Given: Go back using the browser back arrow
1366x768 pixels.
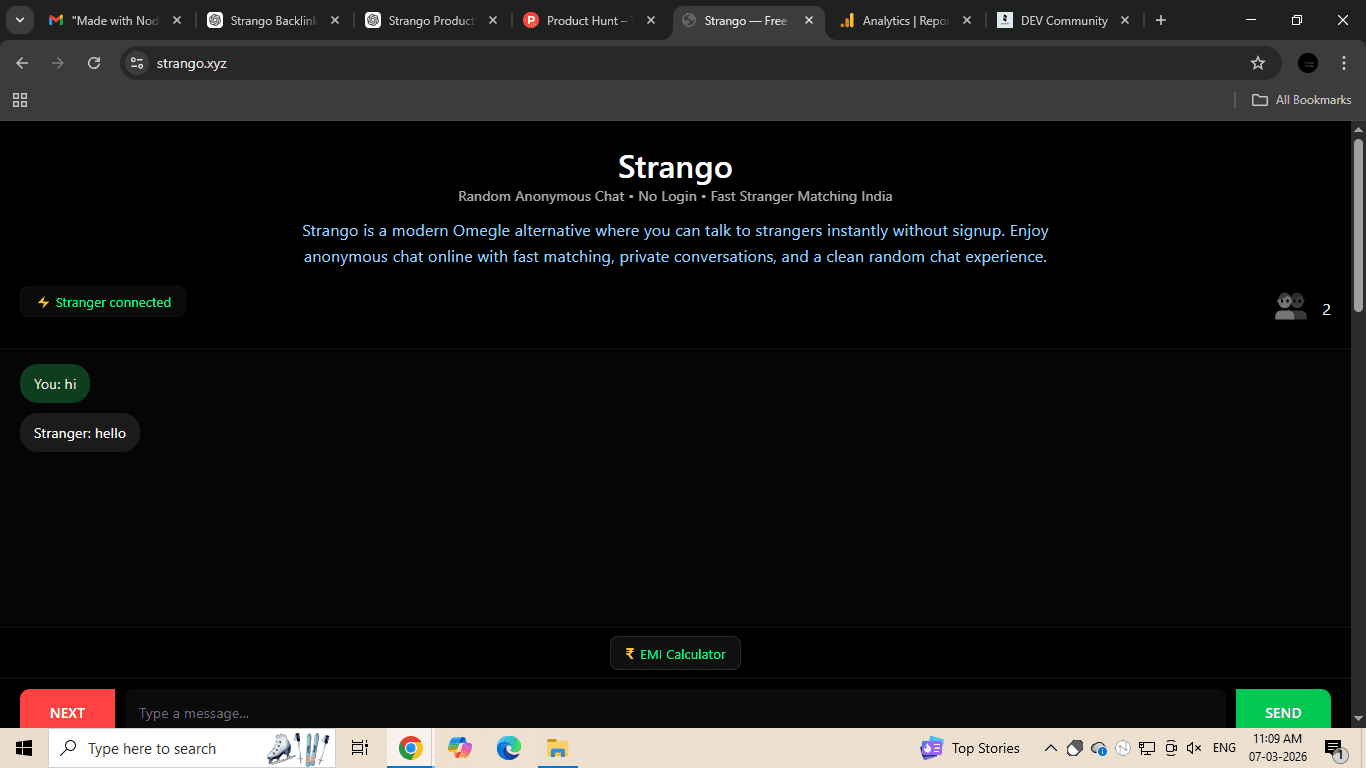Looking at the screenshot, I should (21, 62).
